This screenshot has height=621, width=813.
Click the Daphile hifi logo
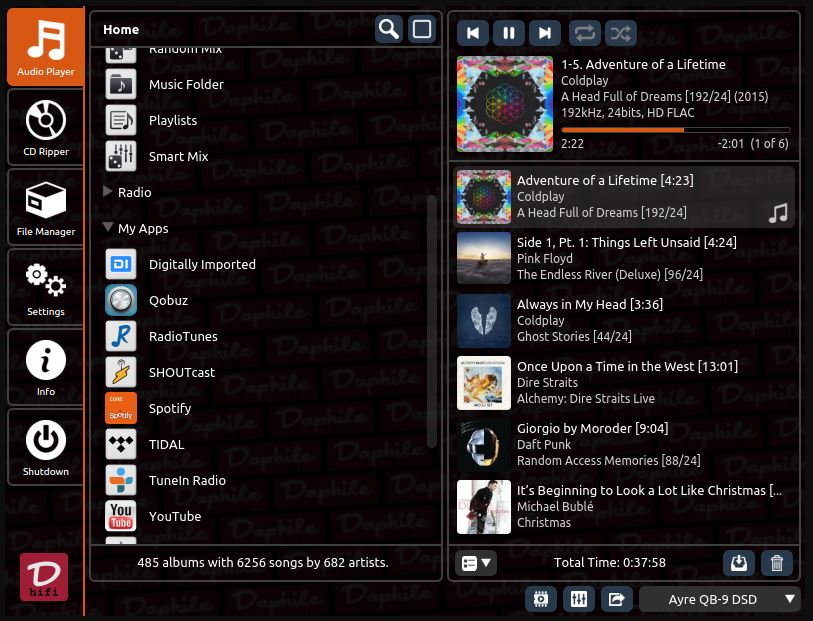click(x=44, y=577)
